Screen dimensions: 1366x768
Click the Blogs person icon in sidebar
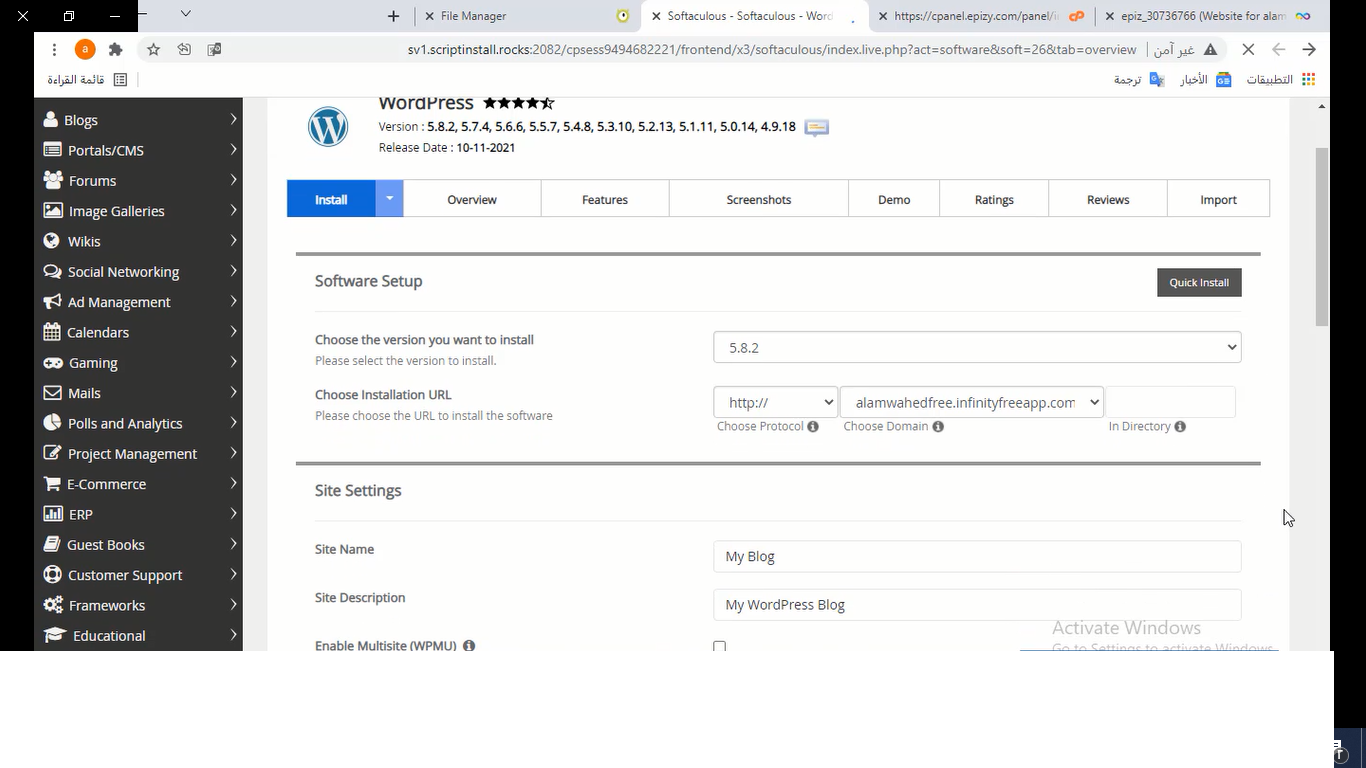point(51,119)
